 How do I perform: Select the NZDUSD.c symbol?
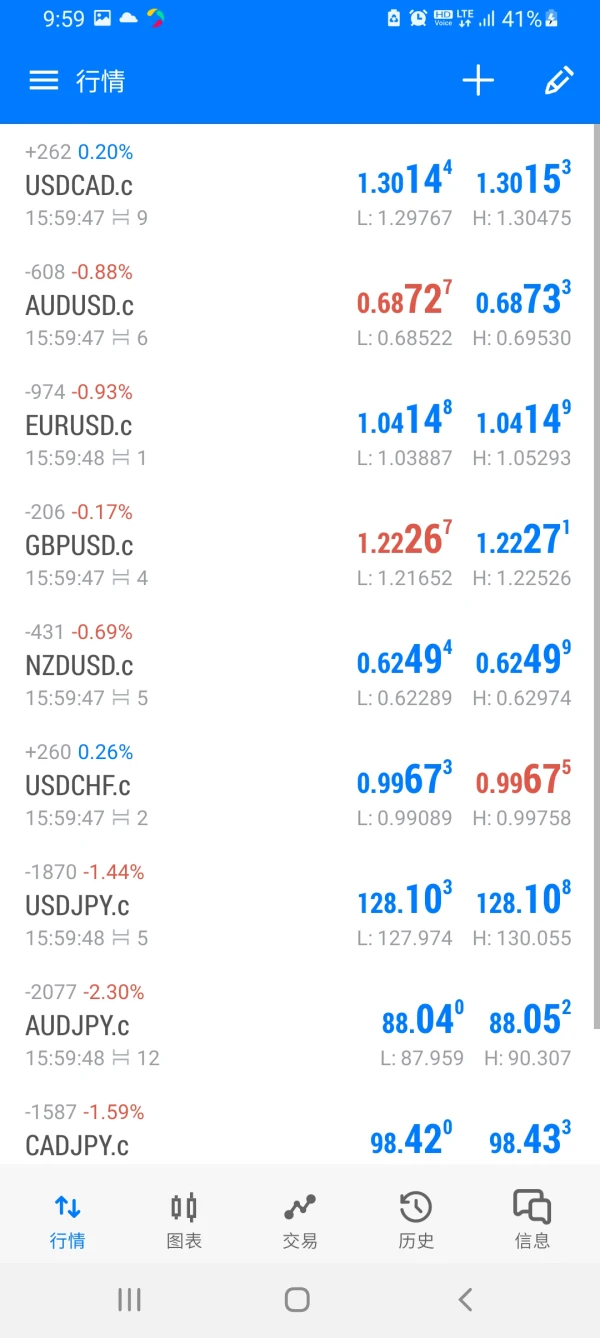click(79, 665)
